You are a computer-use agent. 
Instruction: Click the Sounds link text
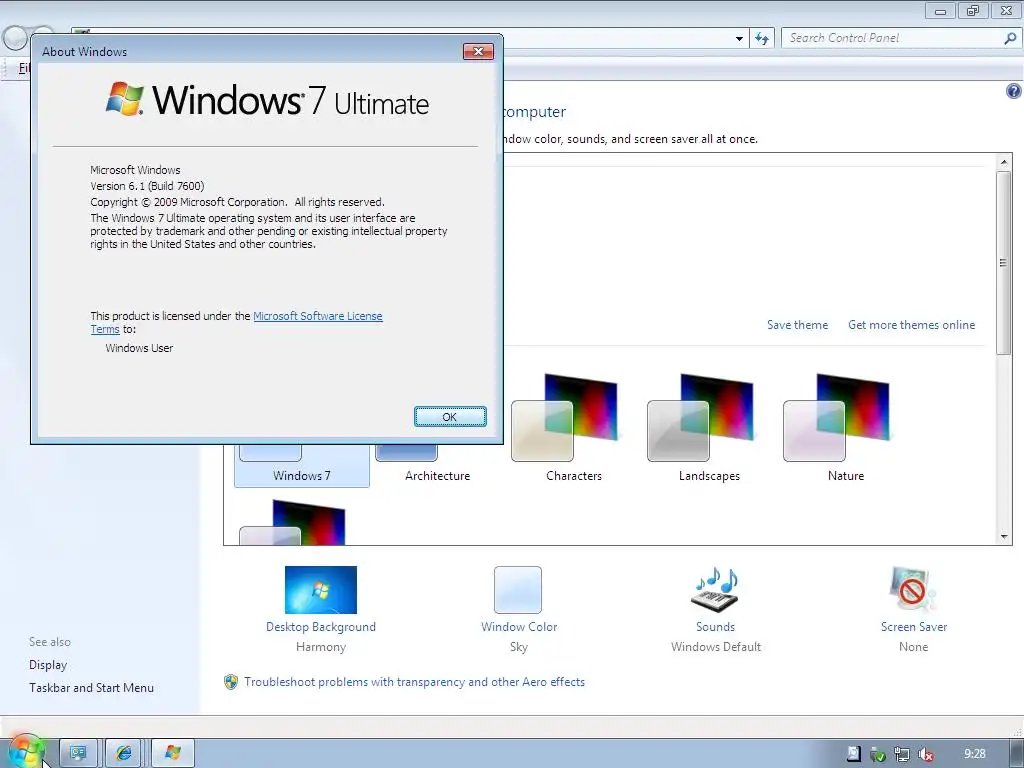pyautogui.click(x=715, y=627)
